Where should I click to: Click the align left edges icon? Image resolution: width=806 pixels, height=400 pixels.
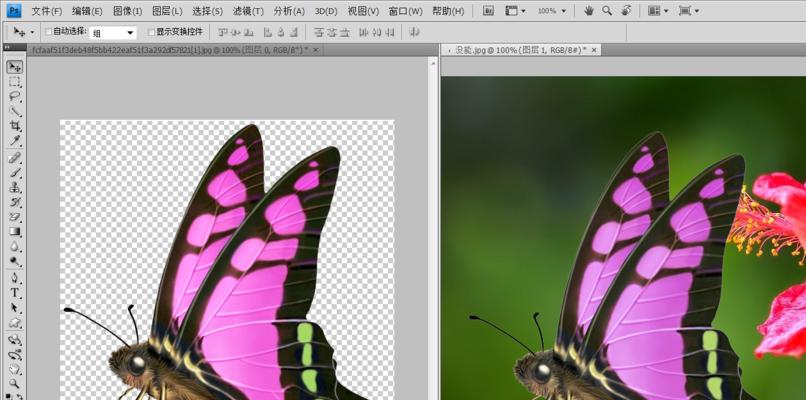(x=267, y=32)
